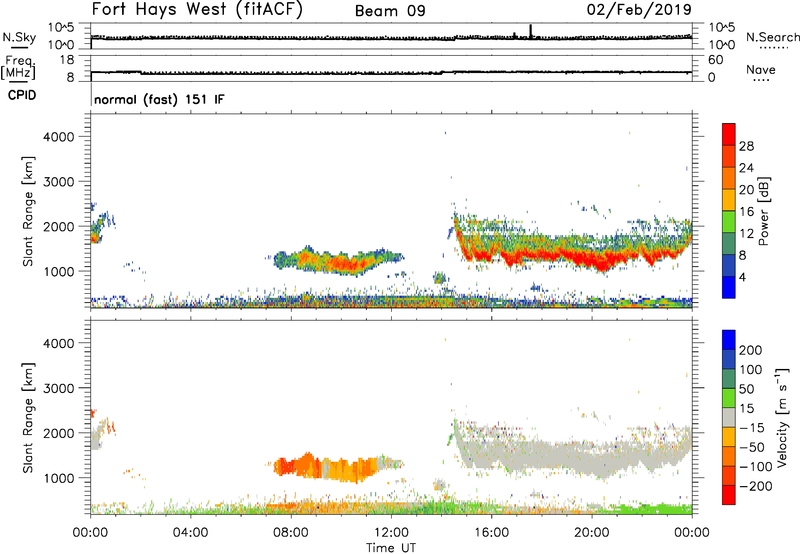This screenshot has height=554, width=800.
Task: Select the "Freq. [MHz]" axis label
Action: 19,68
